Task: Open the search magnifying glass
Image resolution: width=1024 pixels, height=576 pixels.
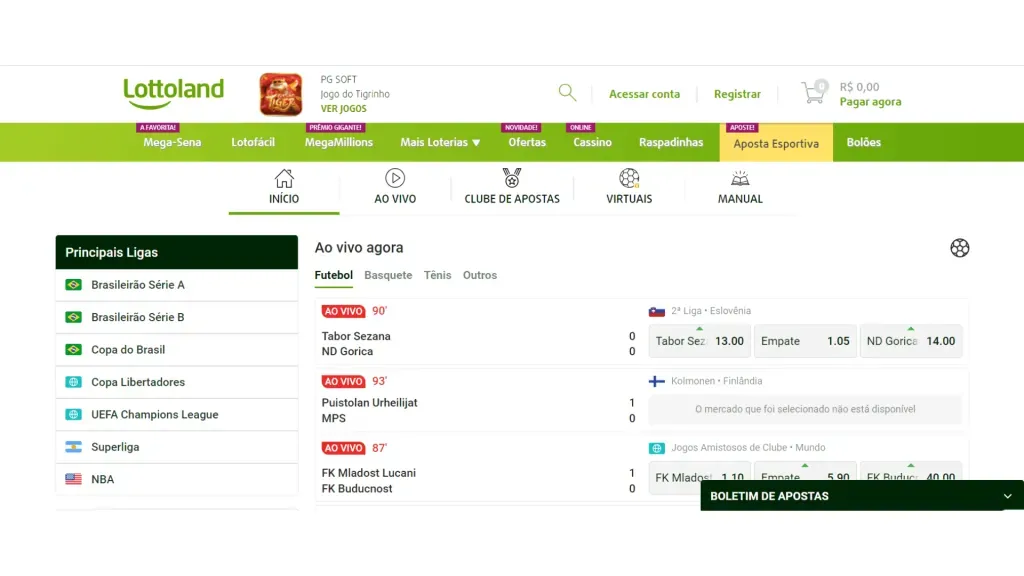Action: (x=567, y=91)
